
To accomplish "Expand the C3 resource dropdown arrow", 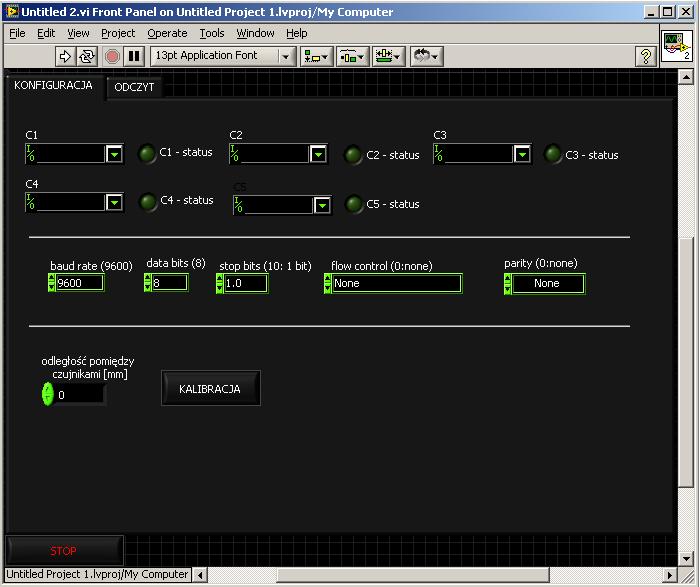I will (x=522, y=154).
